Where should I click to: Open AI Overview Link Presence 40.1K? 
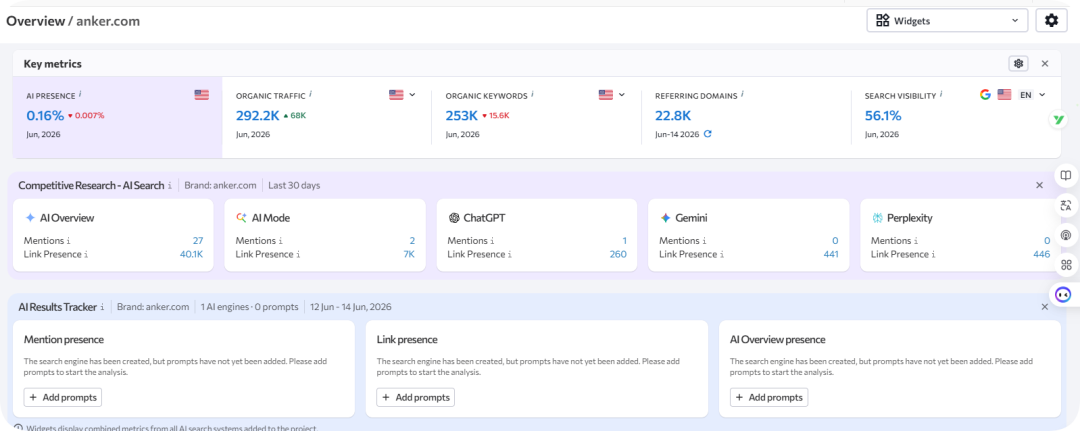tap(191, 255)
